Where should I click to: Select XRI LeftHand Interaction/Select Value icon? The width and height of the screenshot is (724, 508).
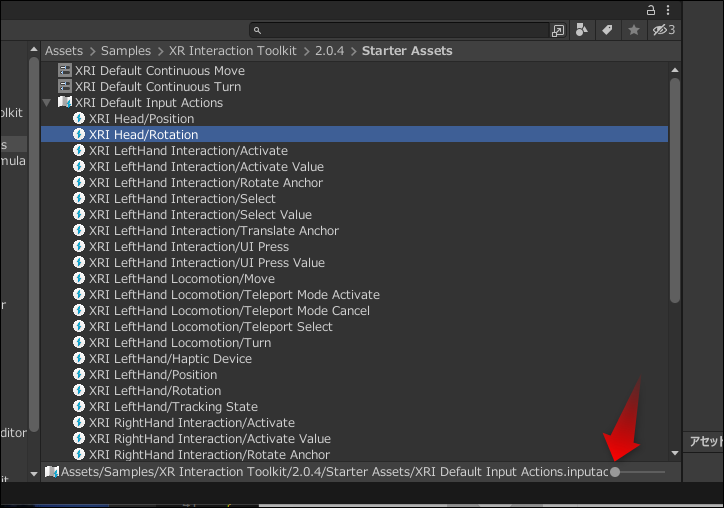tap(79, 214)
